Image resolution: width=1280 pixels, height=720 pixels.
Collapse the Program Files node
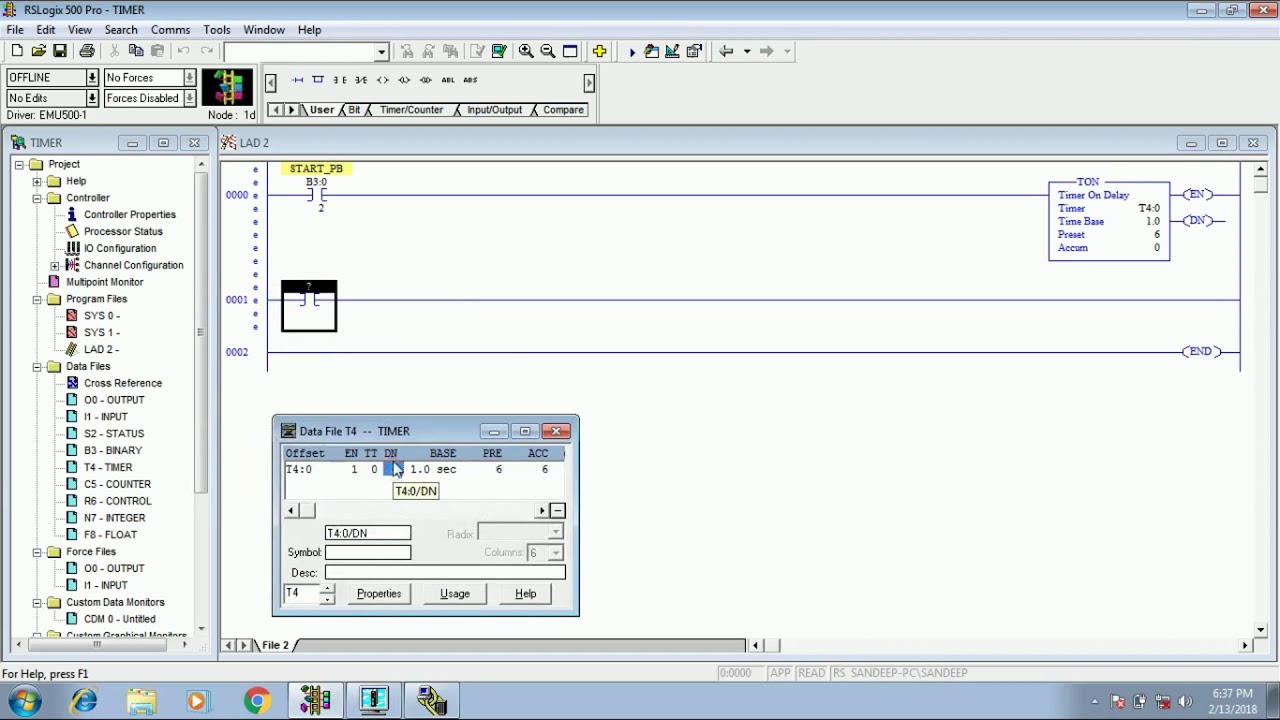37,299
